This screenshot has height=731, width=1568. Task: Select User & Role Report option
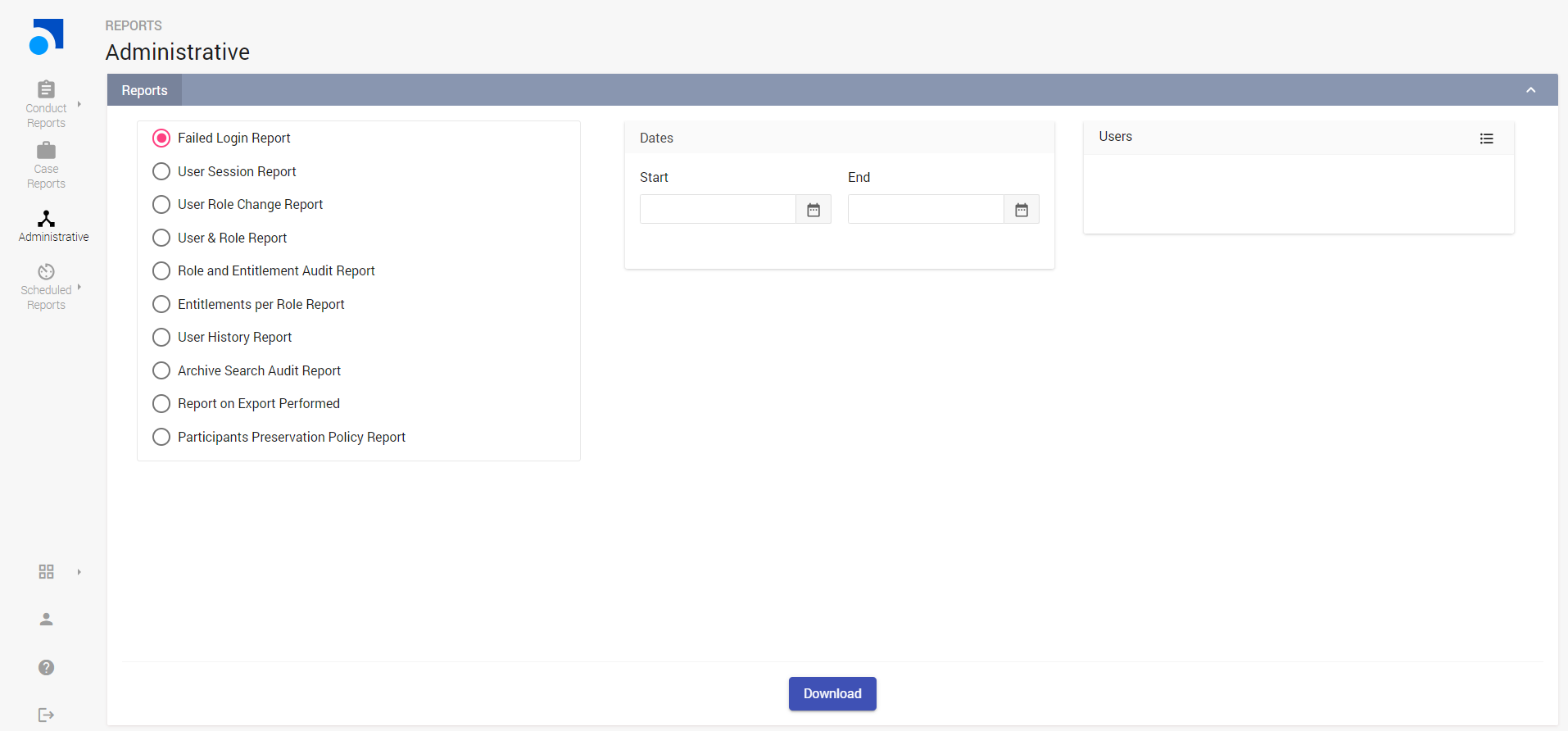tap(220, 238)
